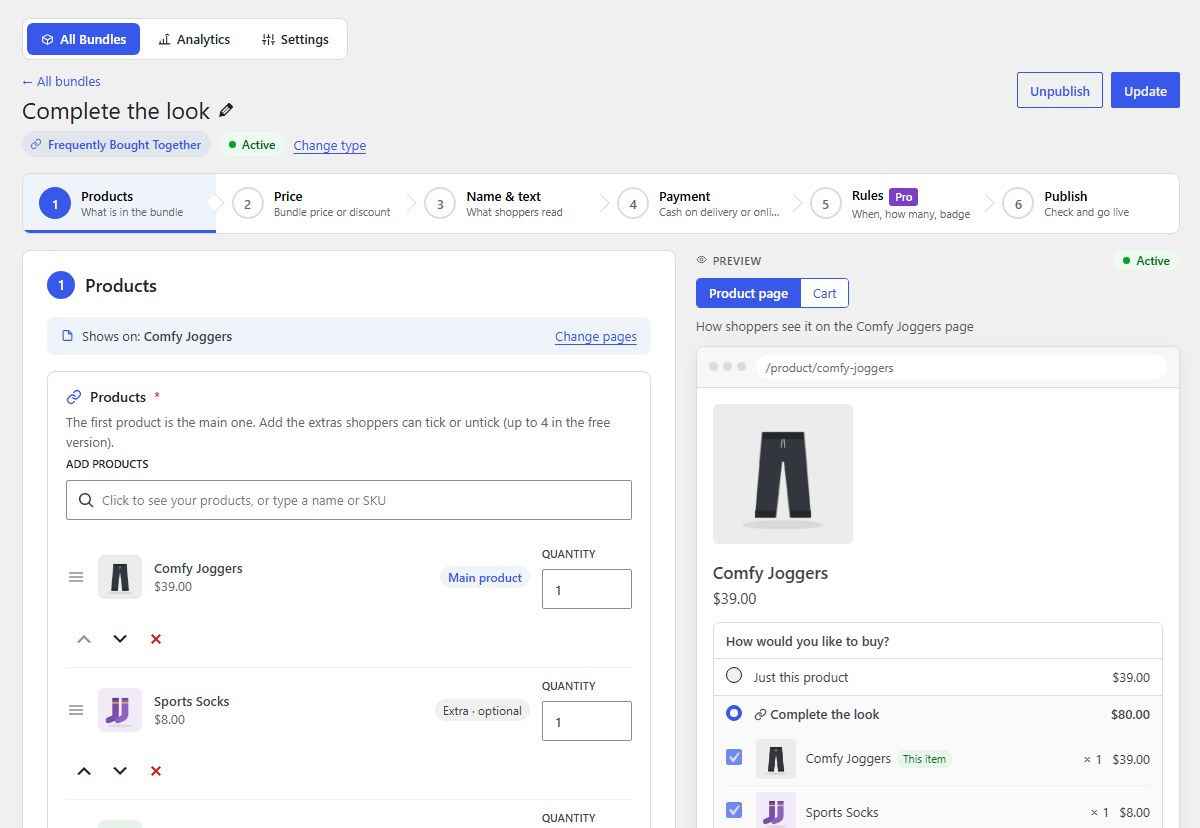This screenshot has height=828, width=1200.
Task: Click the link icon beside Complete the look
Action: [x=760, y=715]
